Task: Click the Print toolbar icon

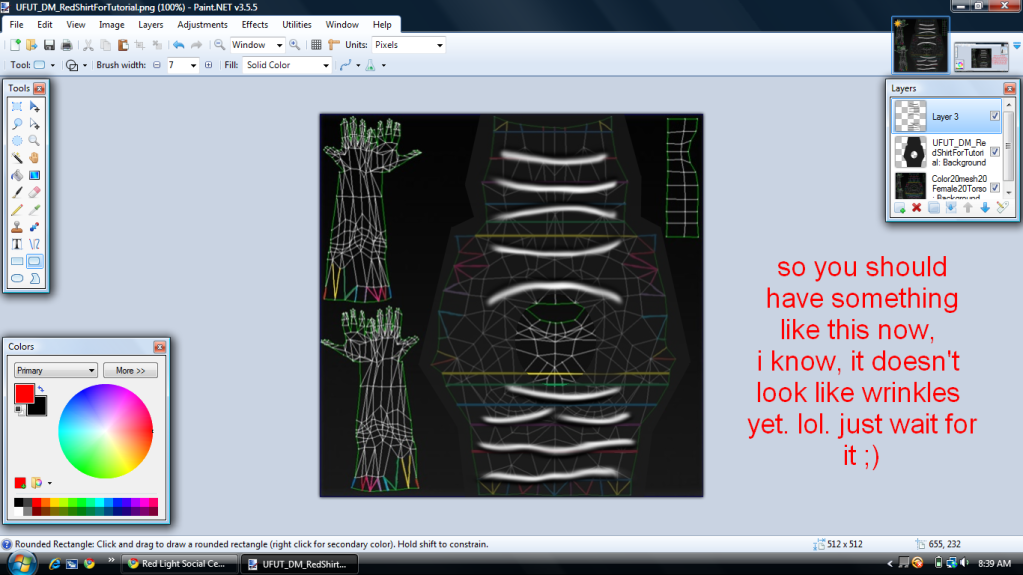Action: click(x=67, y=45)
